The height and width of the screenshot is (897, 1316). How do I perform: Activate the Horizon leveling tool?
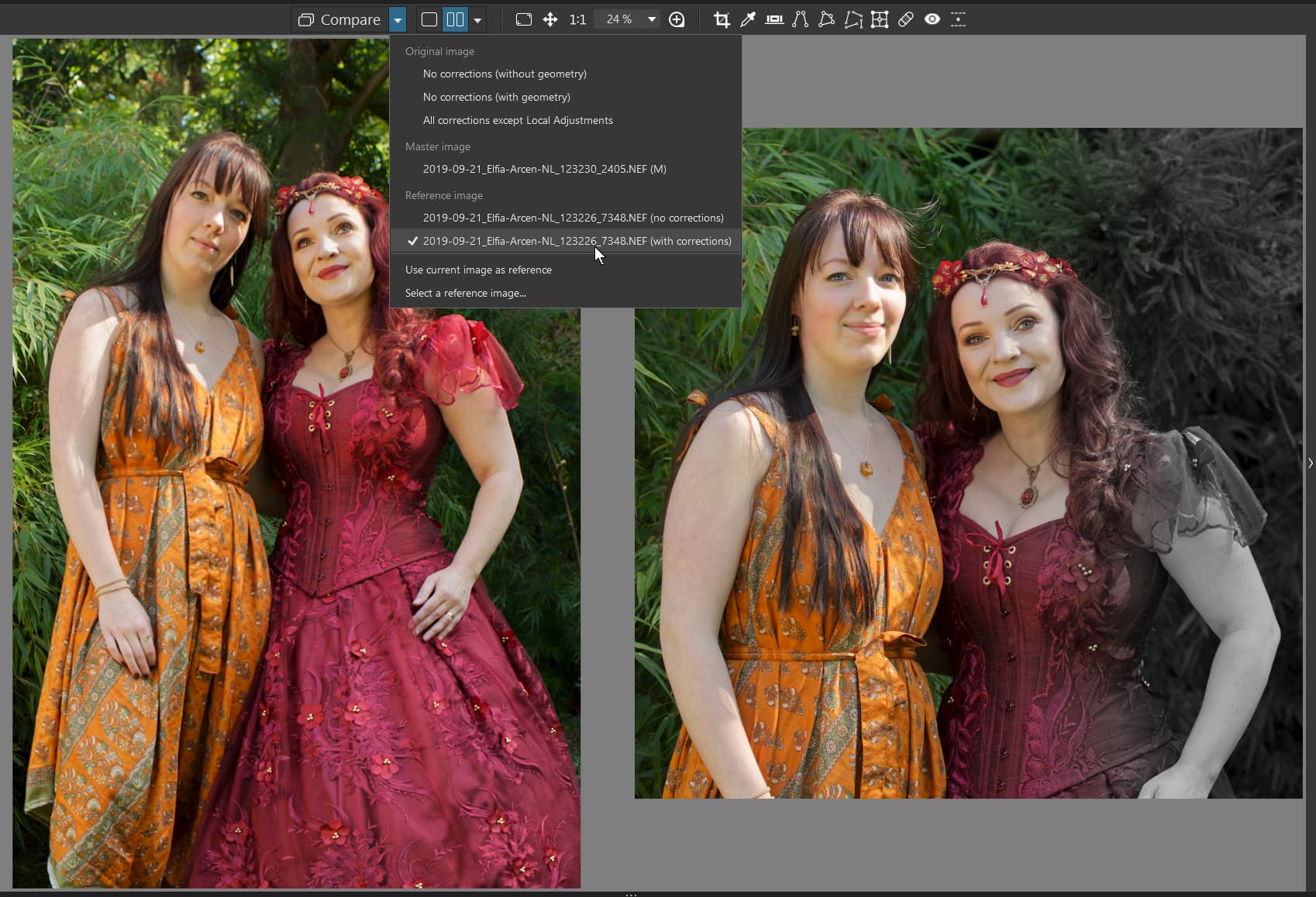tap(774, 19)
